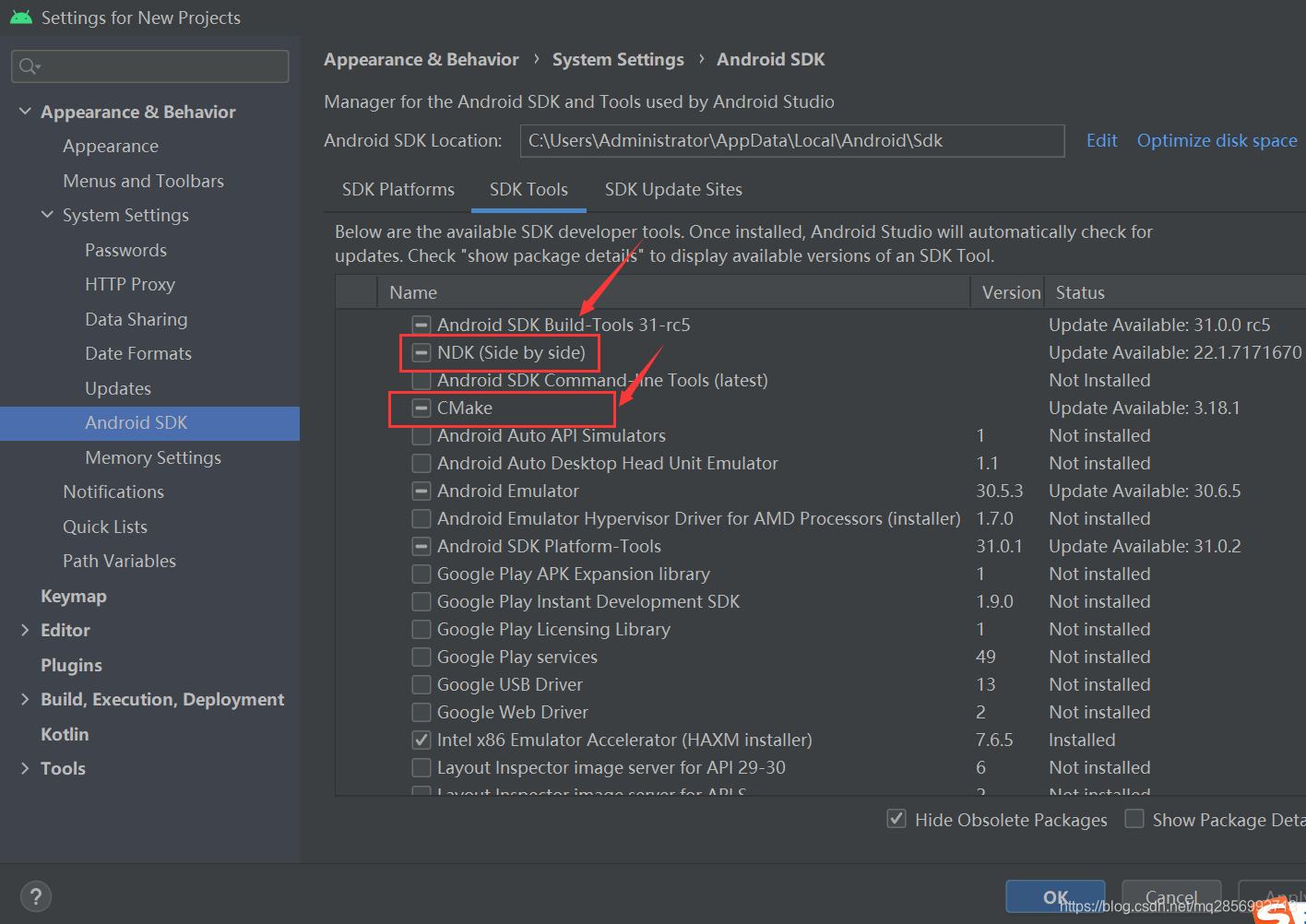Viewport: 1306px width, 924px height.
Task: Open Memory Settings page
Action: tap(153, 457)
